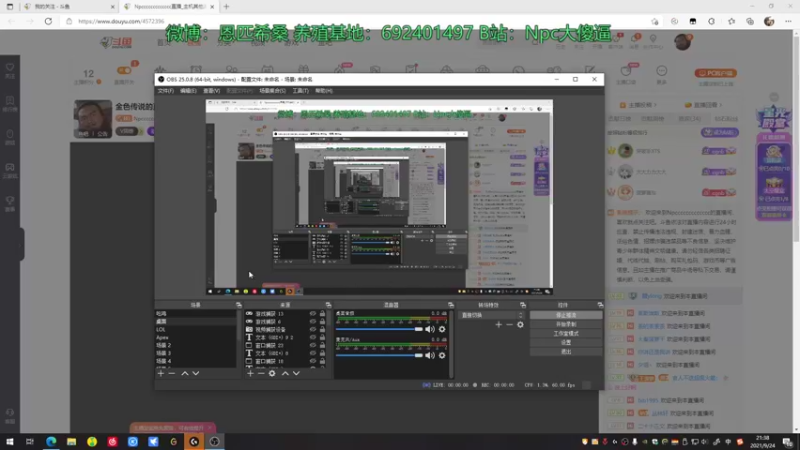800x450 pixels.
Task: Click 停止推流 to stop streaming
Action: (566, 315)
